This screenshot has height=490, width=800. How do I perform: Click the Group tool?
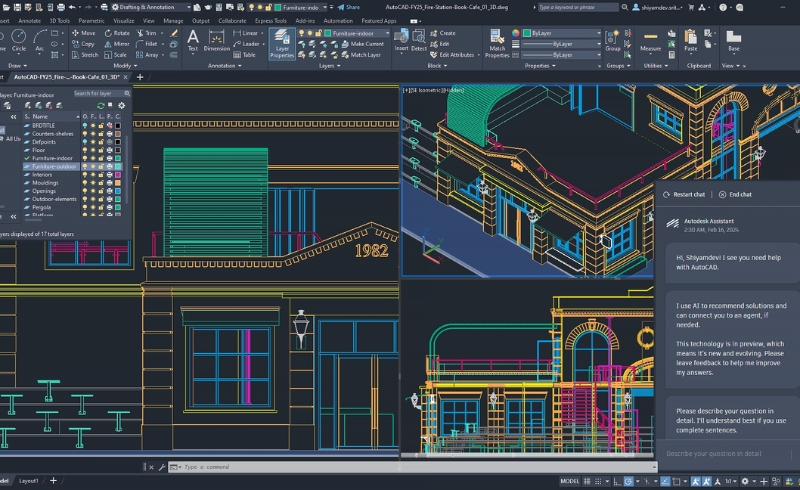click(x=613, y=41)
